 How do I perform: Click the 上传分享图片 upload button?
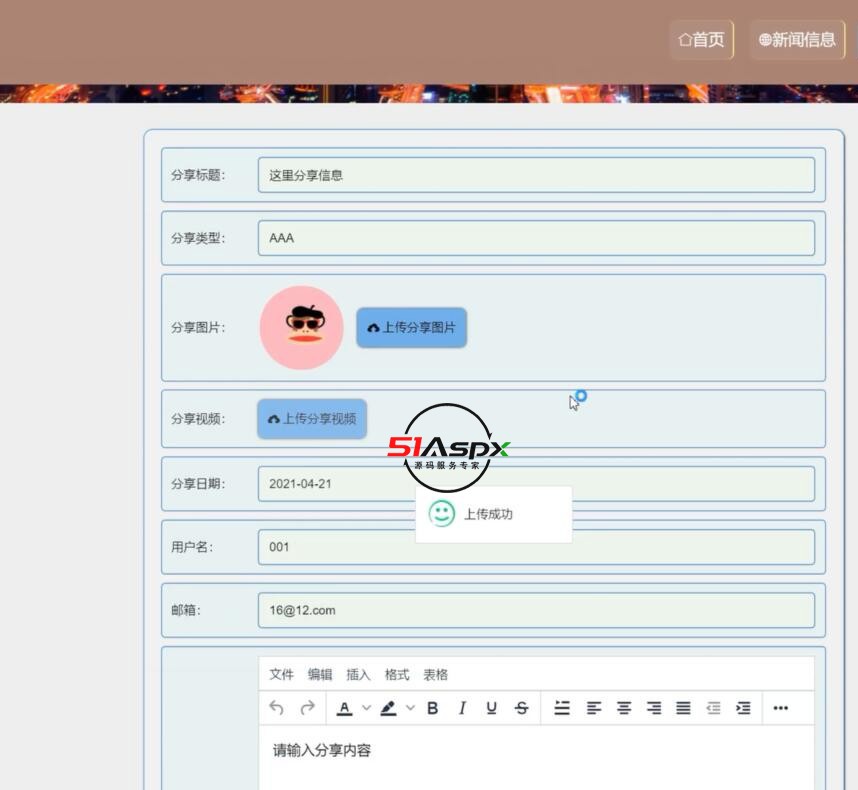click(x=411, y=327)
